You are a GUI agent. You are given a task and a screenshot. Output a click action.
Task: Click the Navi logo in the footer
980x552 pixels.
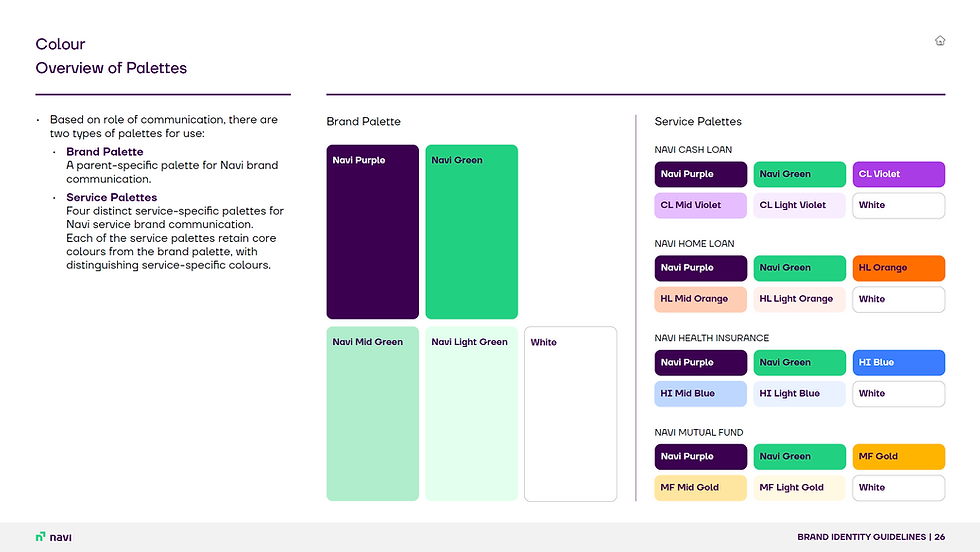pos(54,537)
